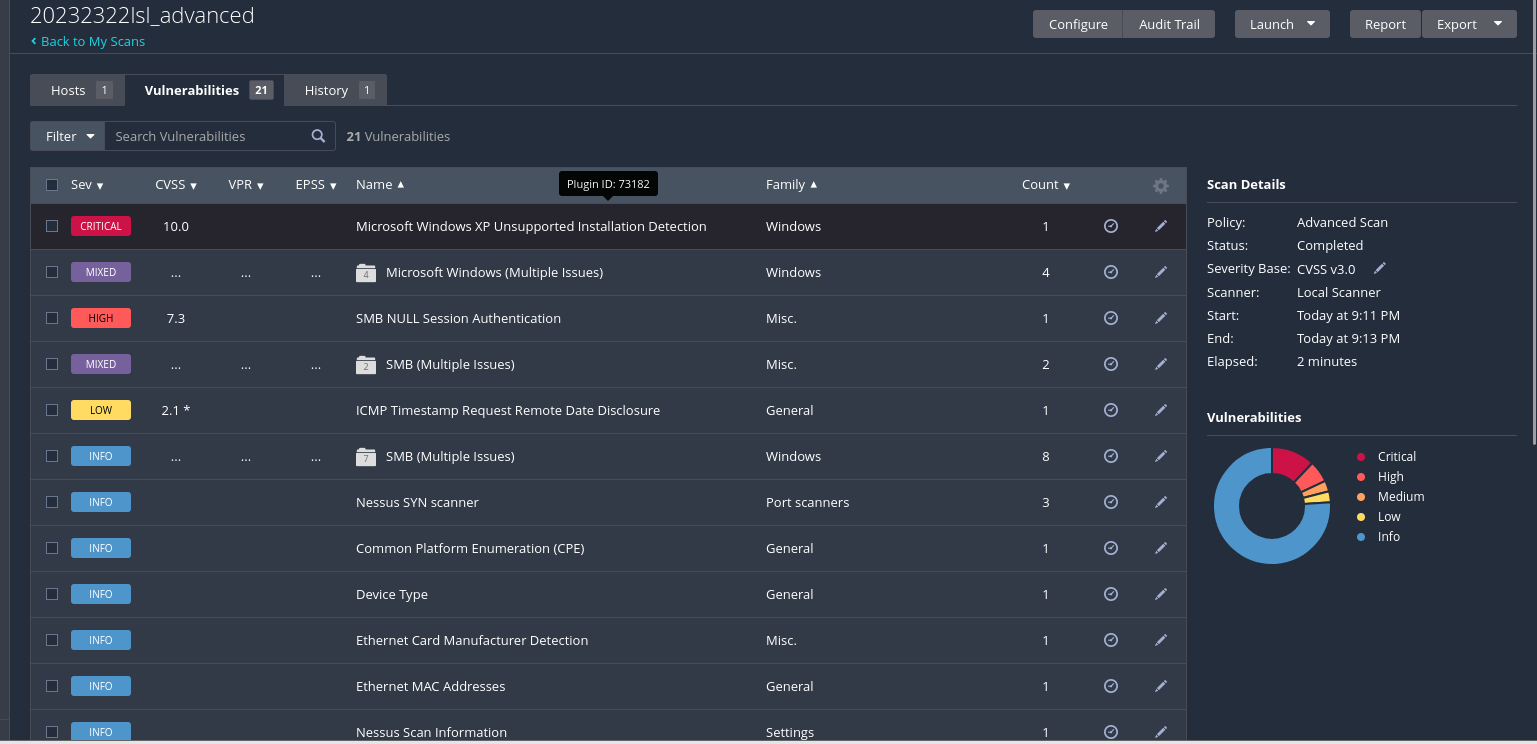
Task: Click the accept-risk circle icon for the Windows XP row
Action: 1110,226
